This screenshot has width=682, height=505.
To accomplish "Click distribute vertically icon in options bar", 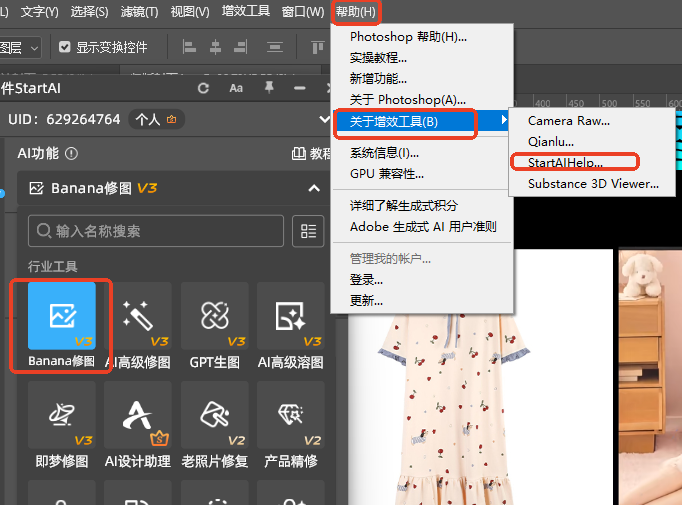I will click(x=275, y=47).
